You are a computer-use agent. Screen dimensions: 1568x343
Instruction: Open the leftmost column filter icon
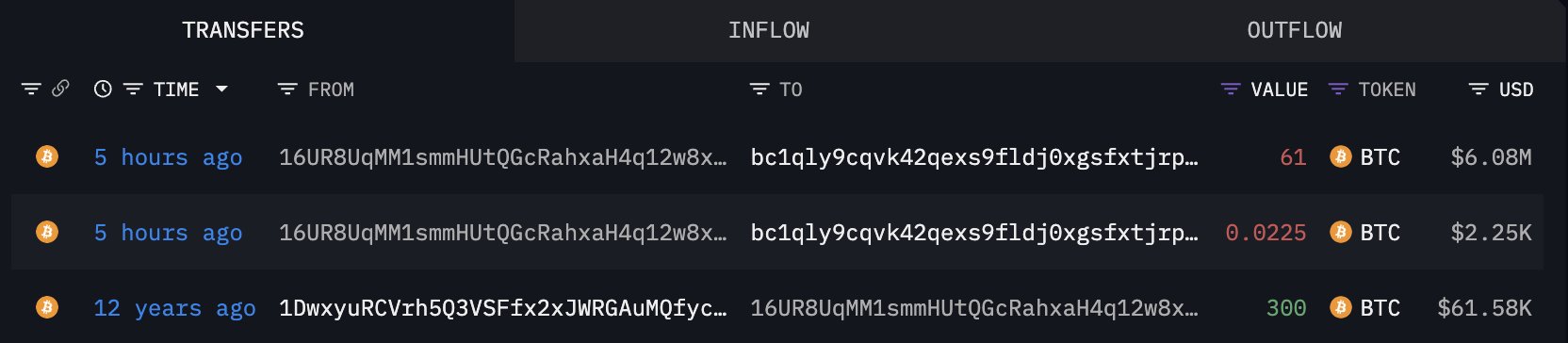(x=31, y=90)
